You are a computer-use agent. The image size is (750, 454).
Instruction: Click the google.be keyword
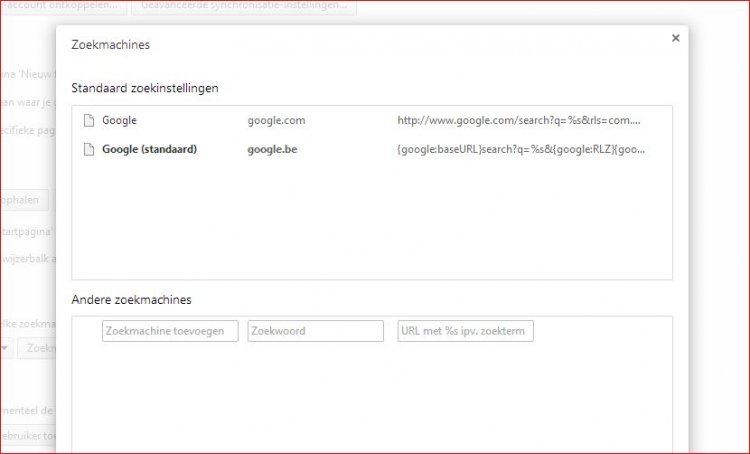(x=272, y=149)
